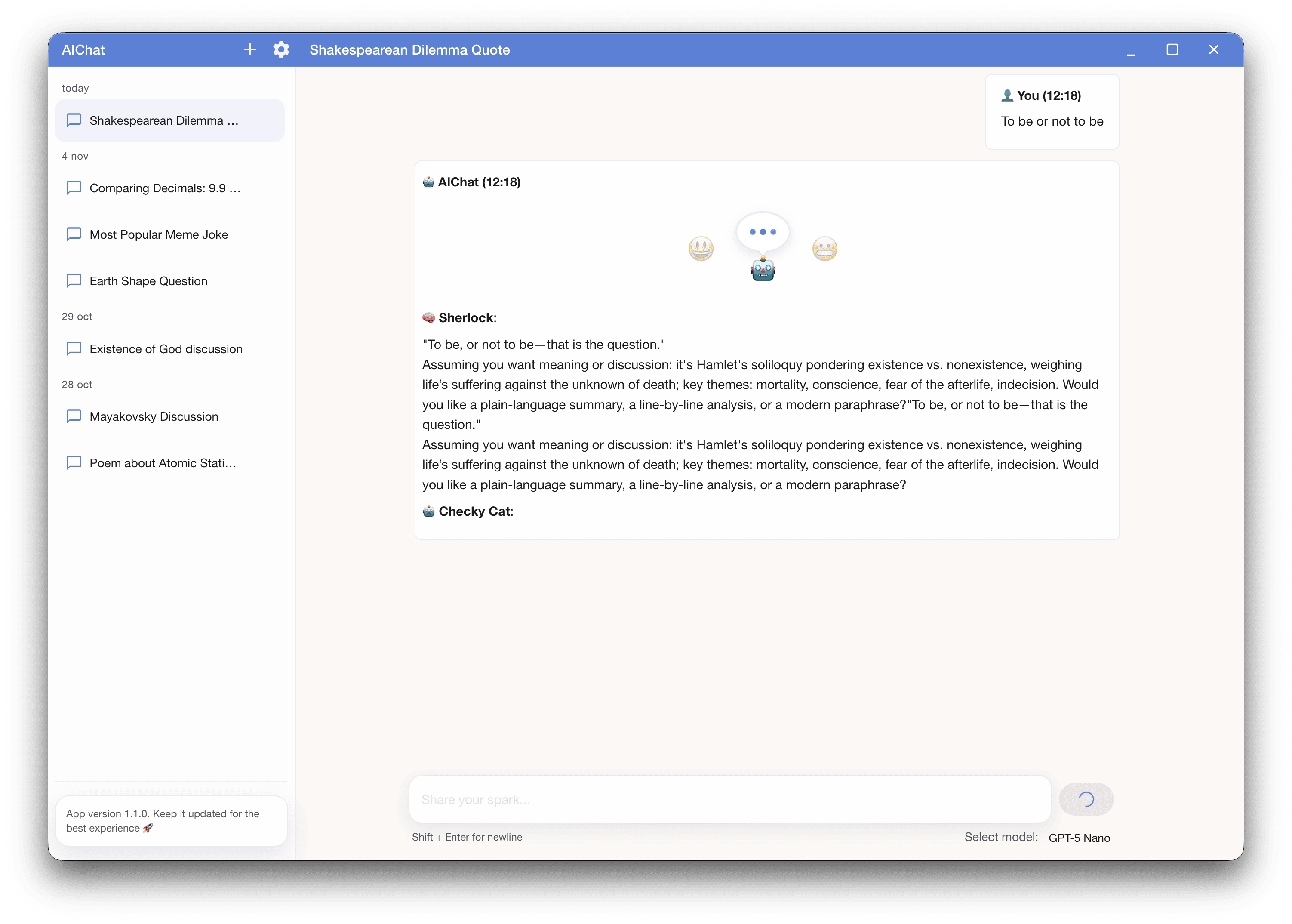Click the robot typing indicator icon
This screenshot has height=924, width=1292.
click(x=763, y=270)
